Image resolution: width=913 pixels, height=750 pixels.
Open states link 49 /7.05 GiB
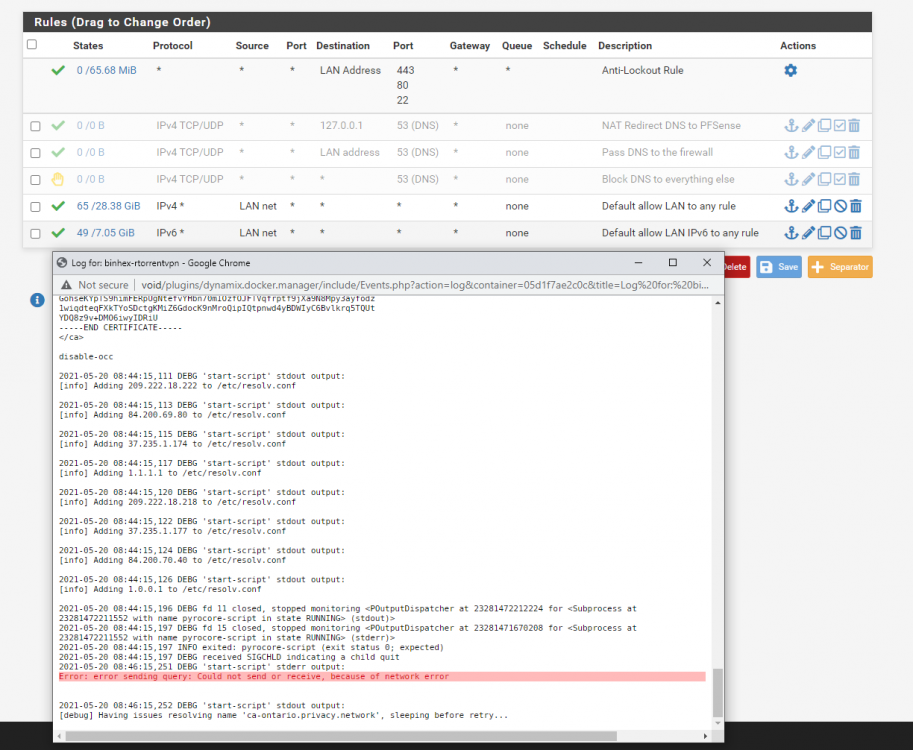[105, 233]
